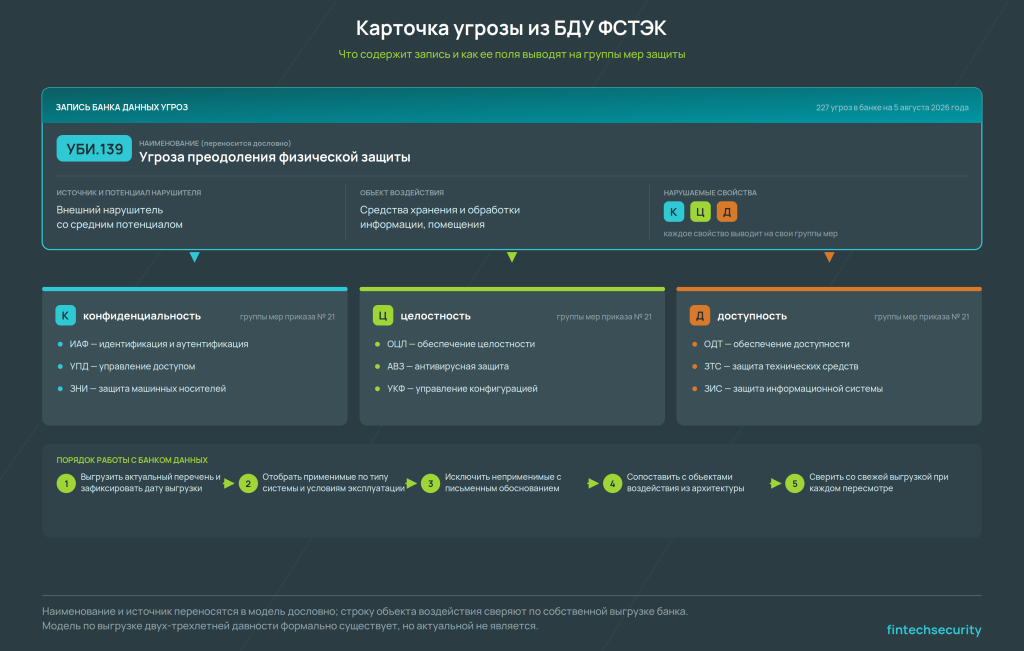Select ОДТ — обеспечение доступности
This screenshot has height=651, width=1024.
776,344
